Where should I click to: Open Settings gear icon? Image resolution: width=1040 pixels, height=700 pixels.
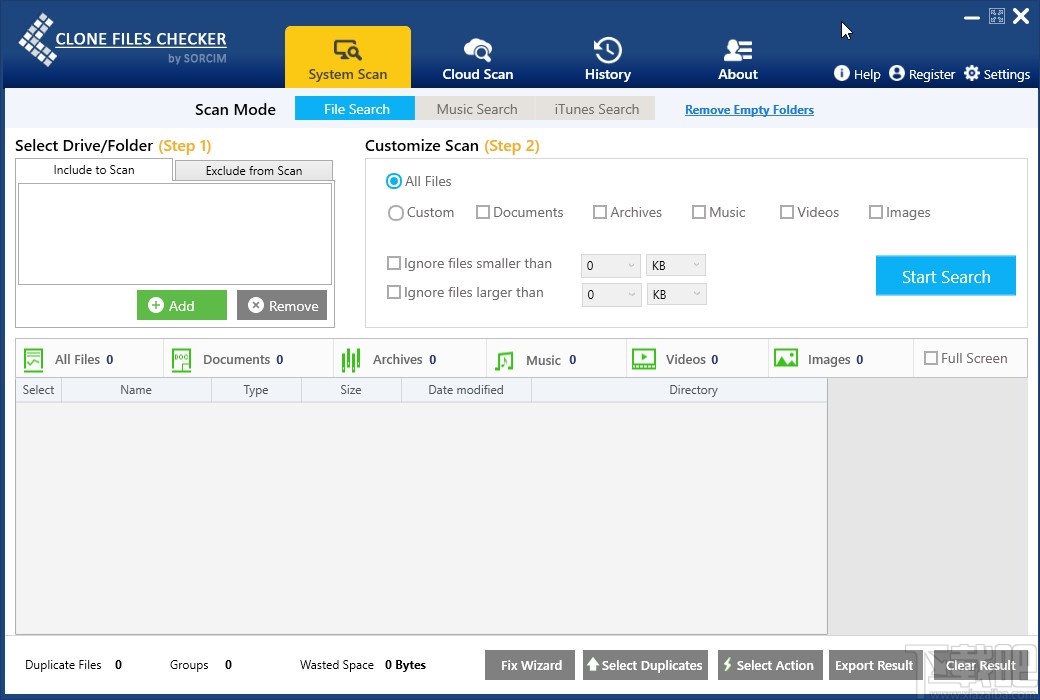tap(972, 73)
